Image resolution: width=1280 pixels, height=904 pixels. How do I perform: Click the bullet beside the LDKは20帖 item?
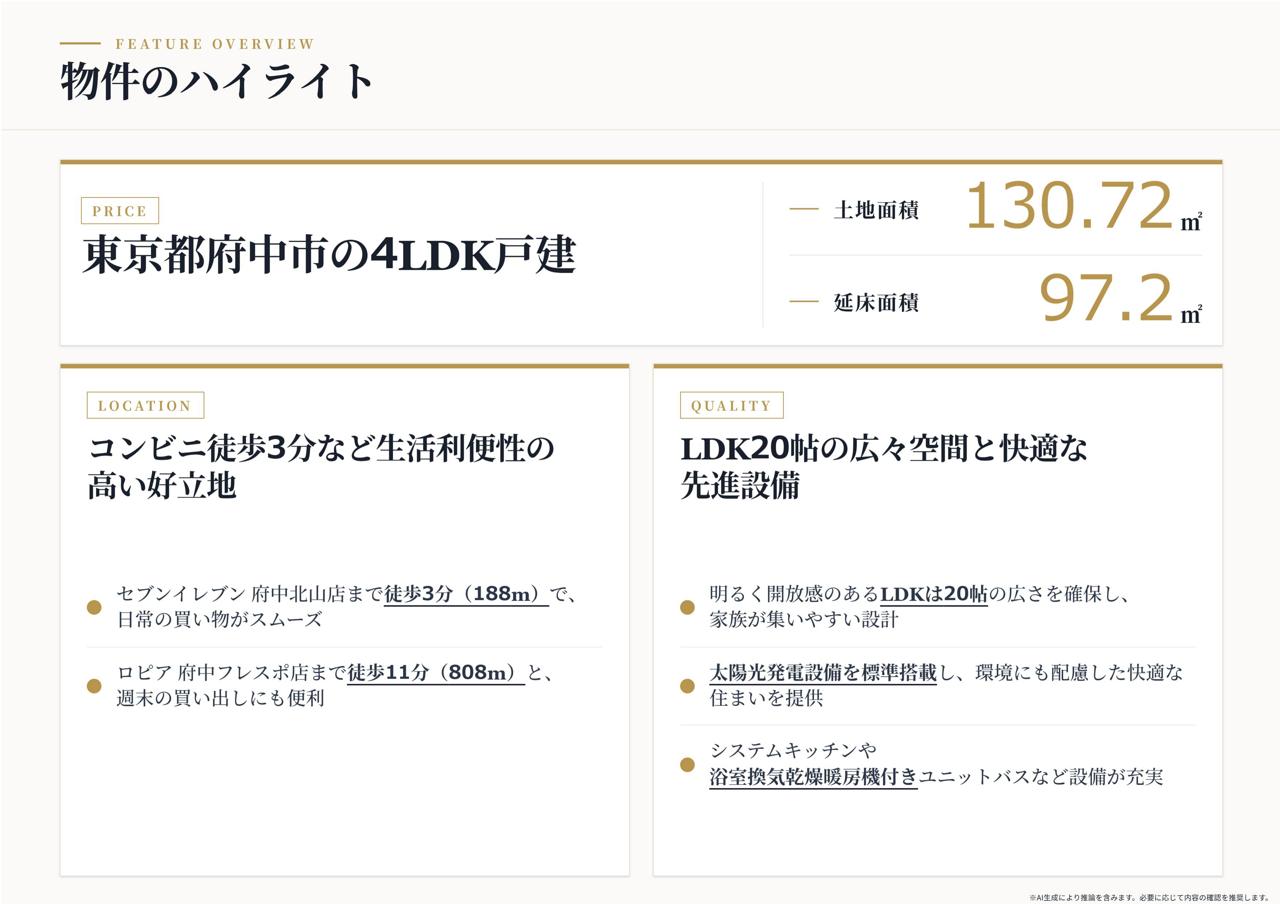[x=687, y=607]
